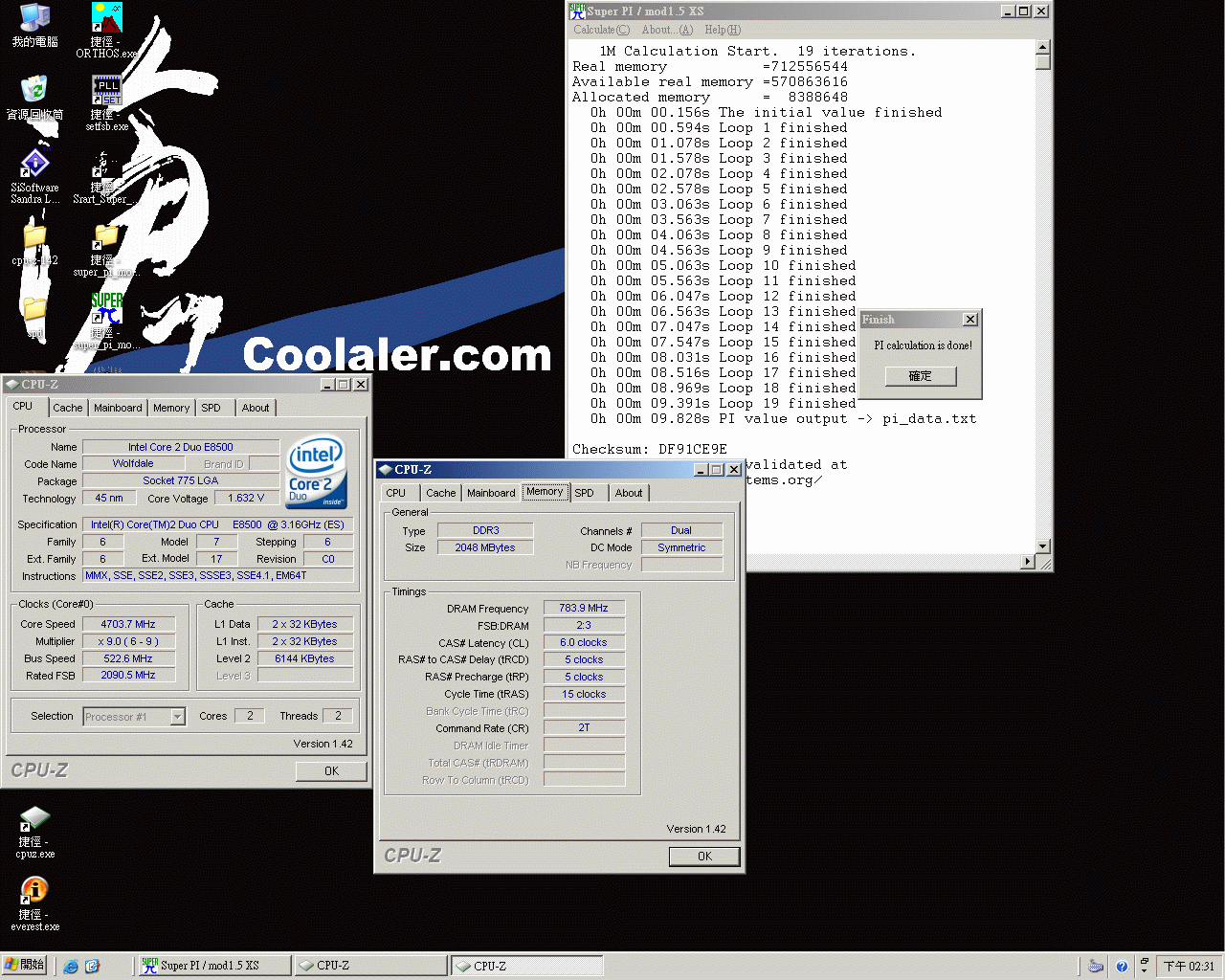Click the memory size 2048 MBytes value

point(485,547)
